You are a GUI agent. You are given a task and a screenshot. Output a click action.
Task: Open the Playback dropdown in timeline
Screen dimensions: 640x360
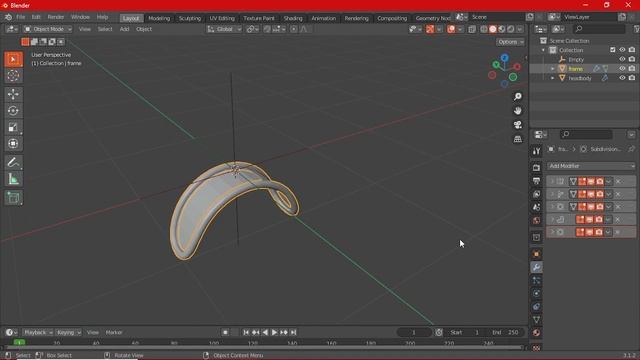(38, 333)
